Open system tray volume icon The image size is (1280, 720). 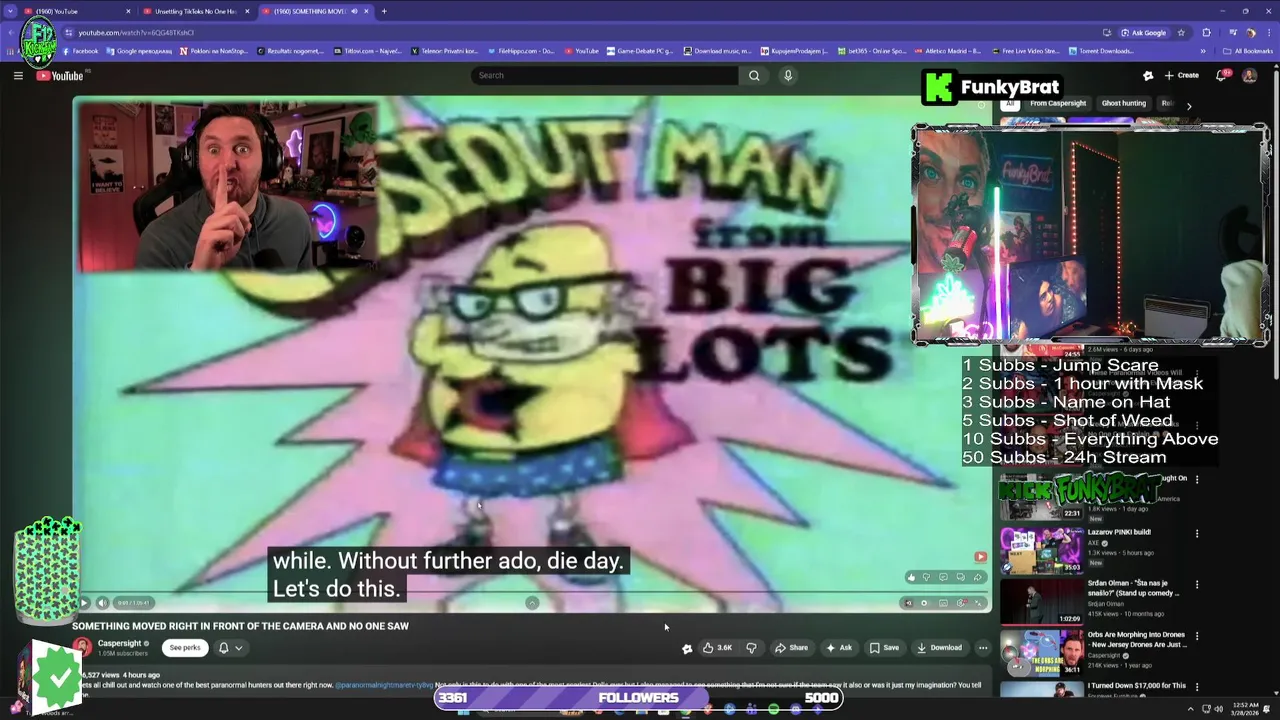pos(1219,709)
